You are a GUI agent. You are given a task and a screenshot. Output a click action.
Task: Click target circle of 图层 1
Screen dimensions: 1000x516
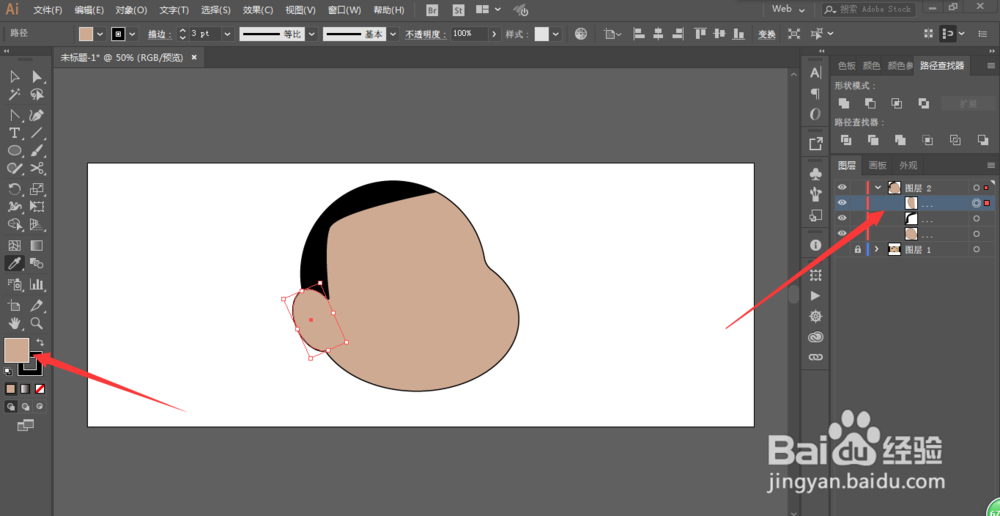tap(976, 249)
